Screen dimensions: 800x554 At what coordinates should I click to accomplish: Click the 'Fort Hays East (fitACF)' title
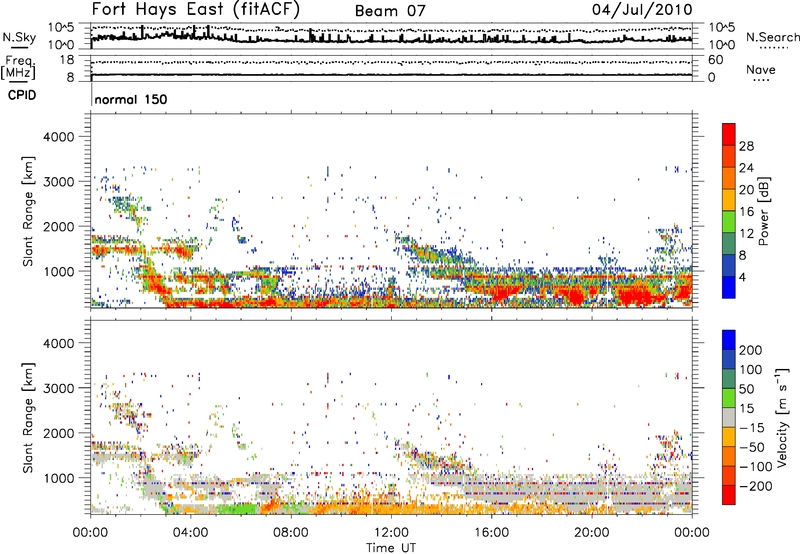coord(196,10)
